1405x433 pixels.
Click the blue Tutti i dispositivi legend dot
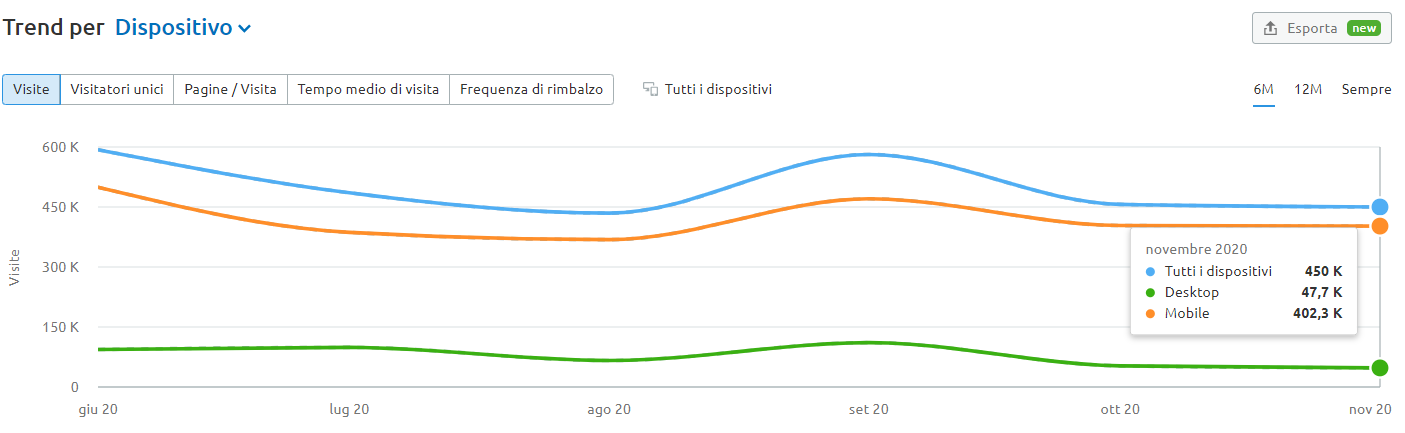coord(1150,271)
